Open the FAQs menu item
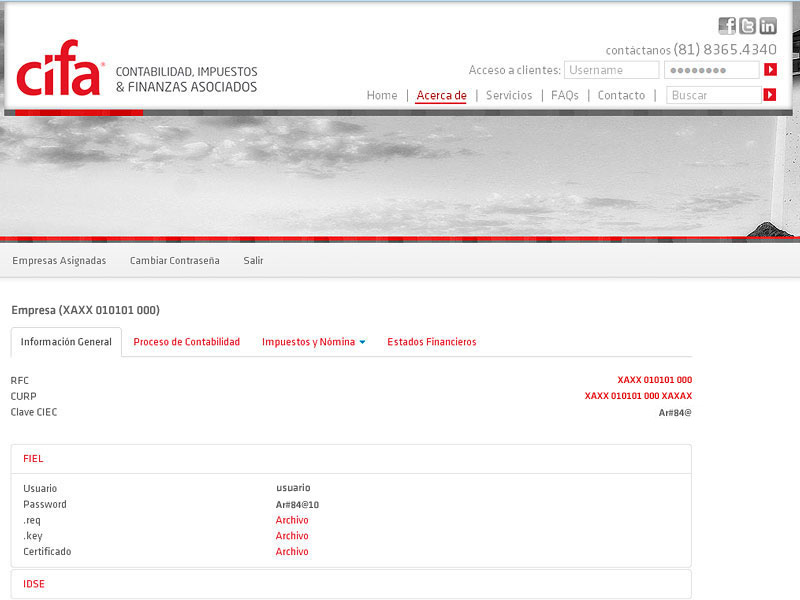 point(564,96)
